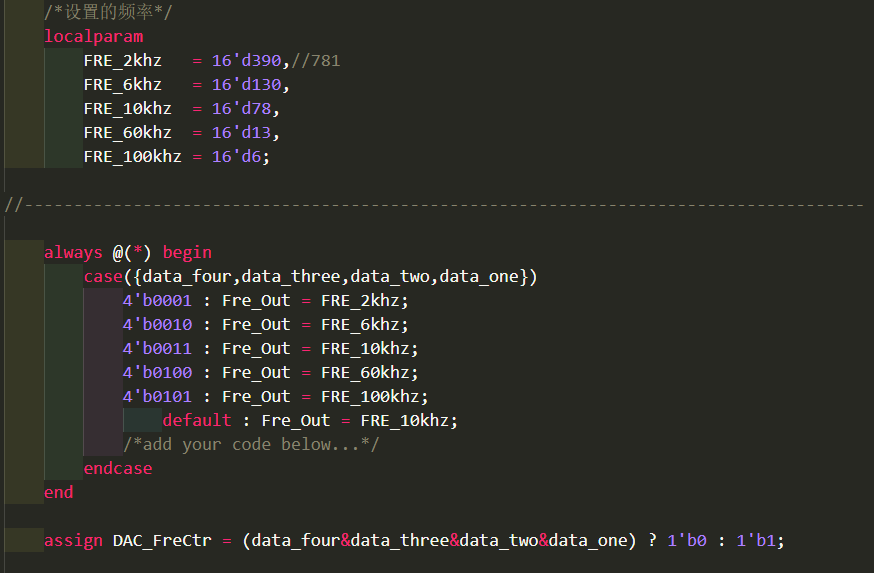Click the dashed separator comment line

click(x=434, y=205)
